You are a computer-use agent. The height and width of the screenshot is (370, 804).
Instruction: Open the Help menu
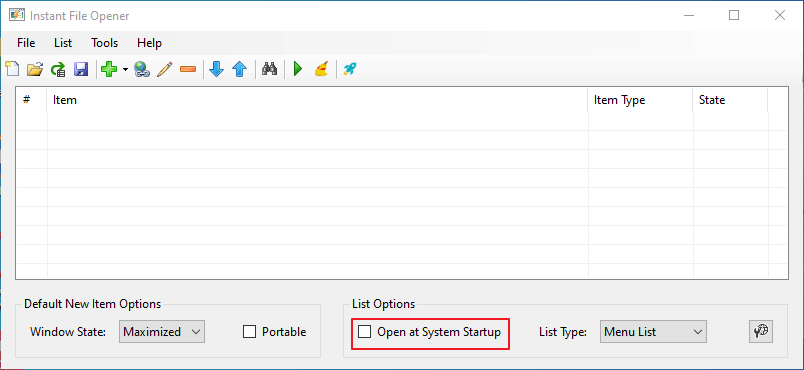[149, 43]
